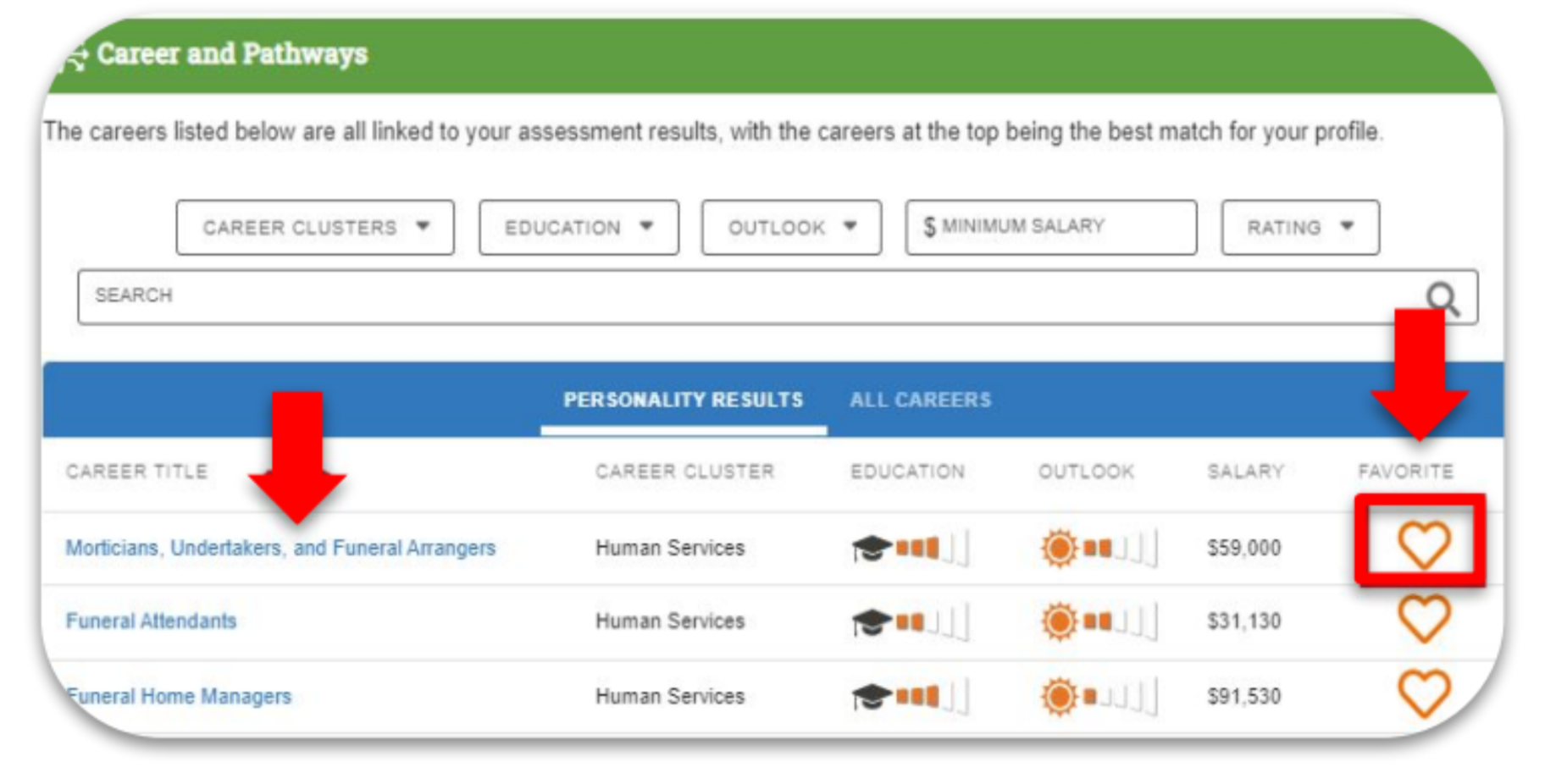This screenshot has height=784, width=1545.
Task: Click graduation cap icon in Funeral Attendants row
Action: click(x=871, y=621)
